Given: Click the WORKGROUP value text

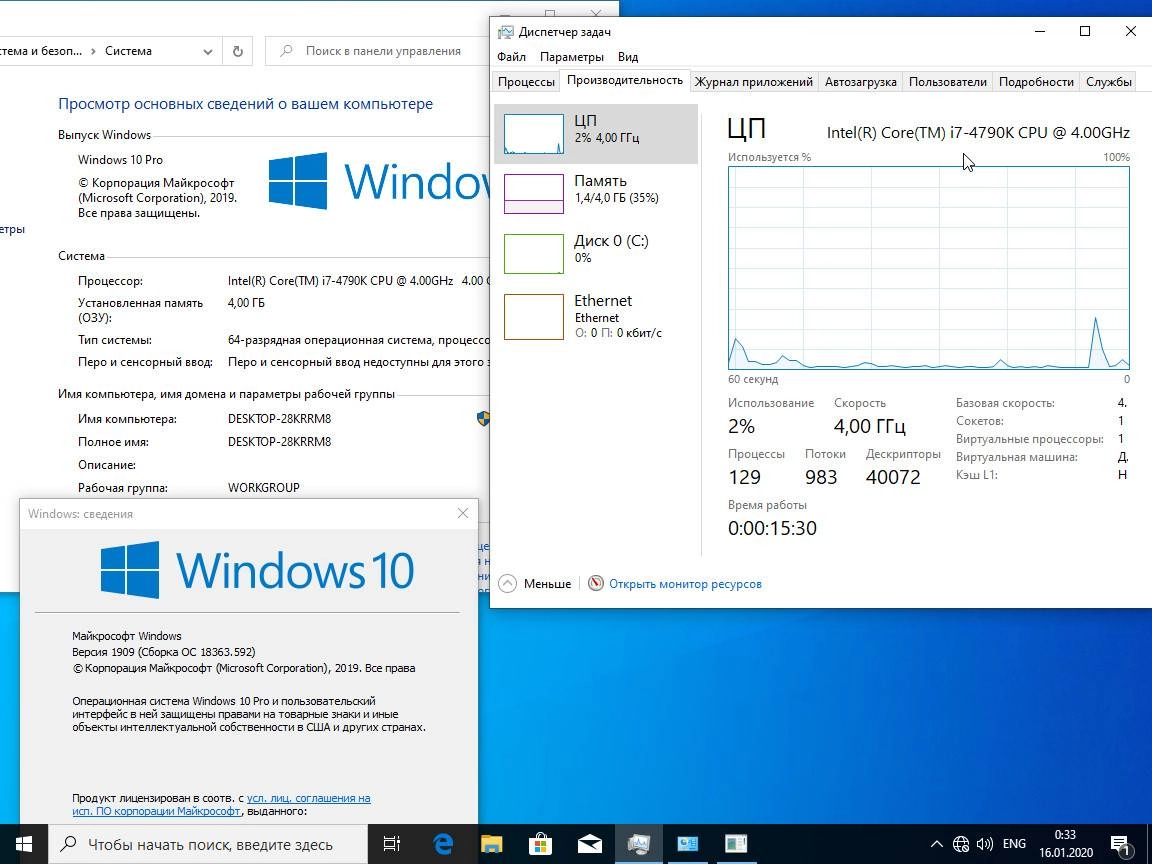Looking at the screenshot, I should click(x=263, y=488).
